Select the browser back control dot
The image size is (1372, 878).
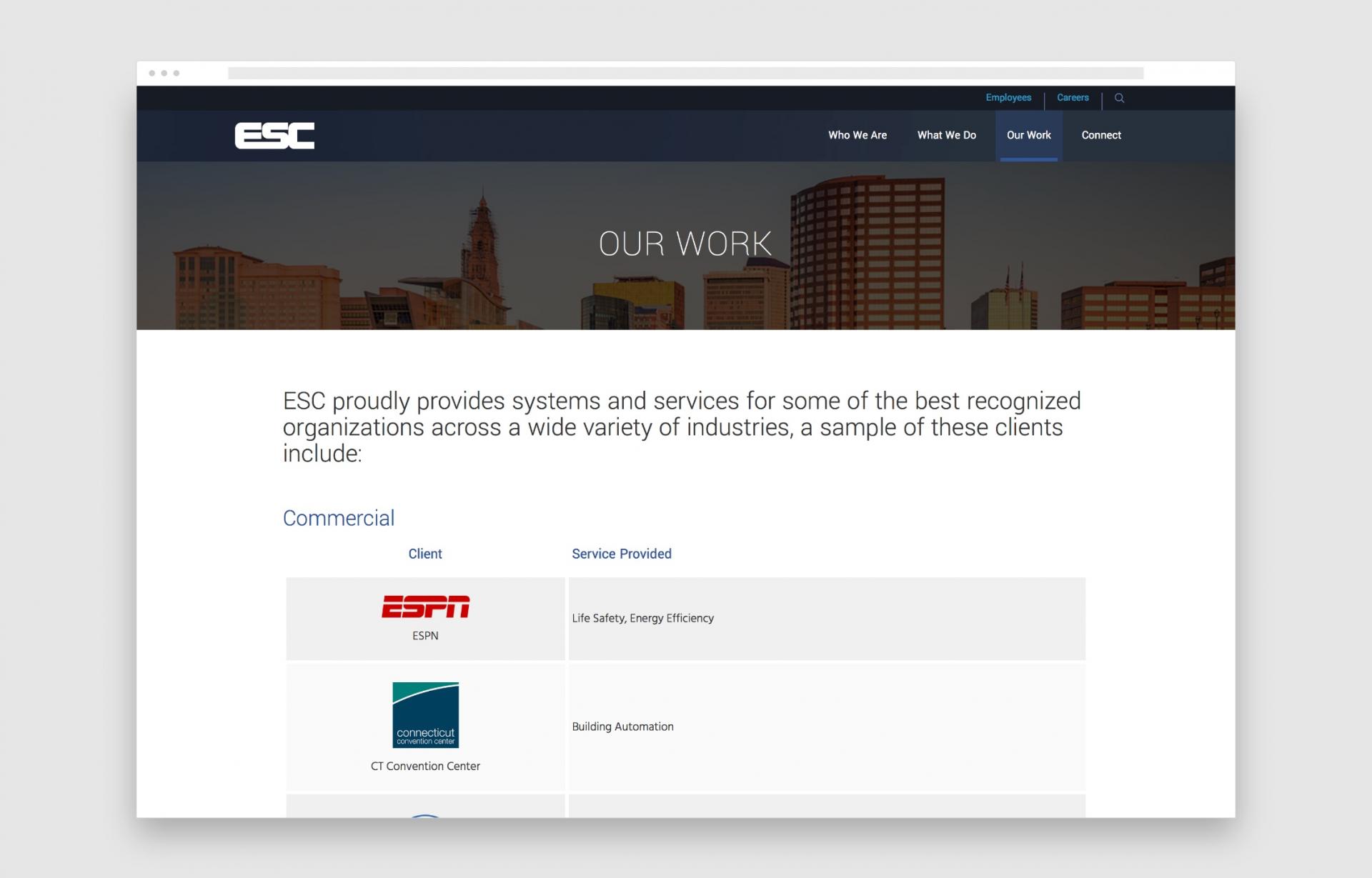point(151,72)
